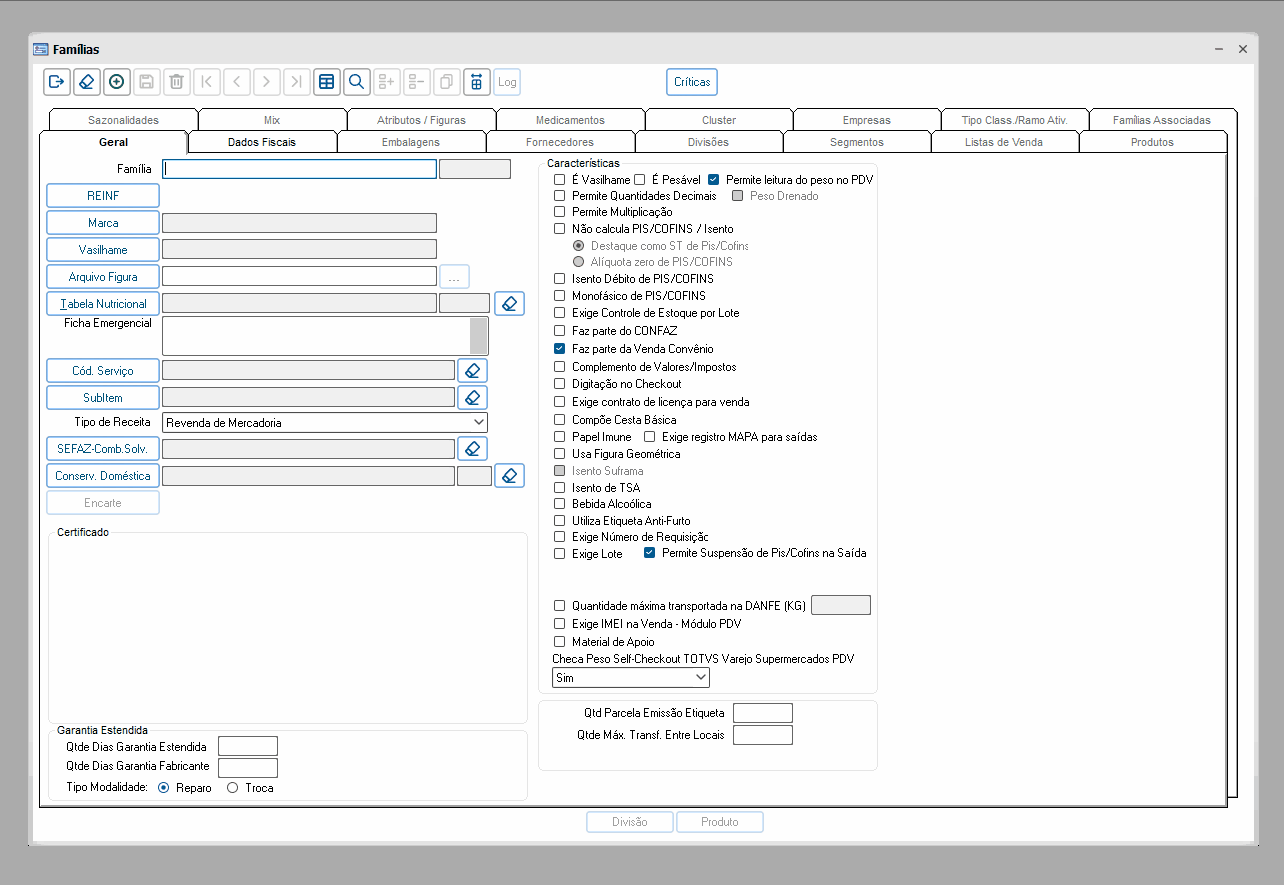This screenshot has height=885, width=1284.
Task: Enable Permite Quantidades Decimais
Action: [560, 196]
